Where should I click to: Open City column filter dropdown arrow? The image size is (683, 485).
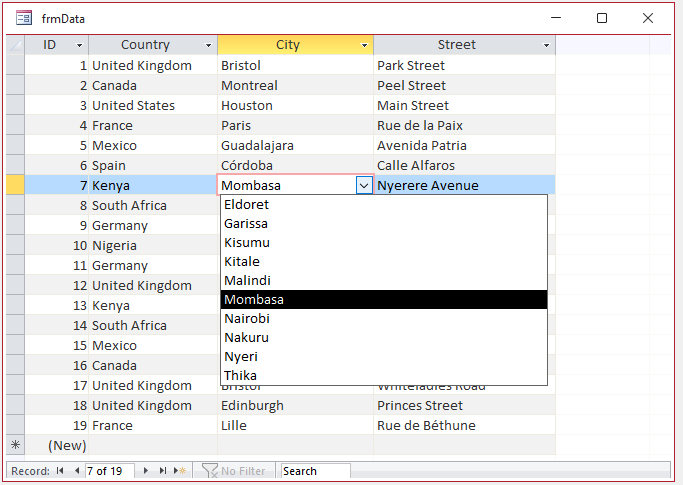(364, 45)
